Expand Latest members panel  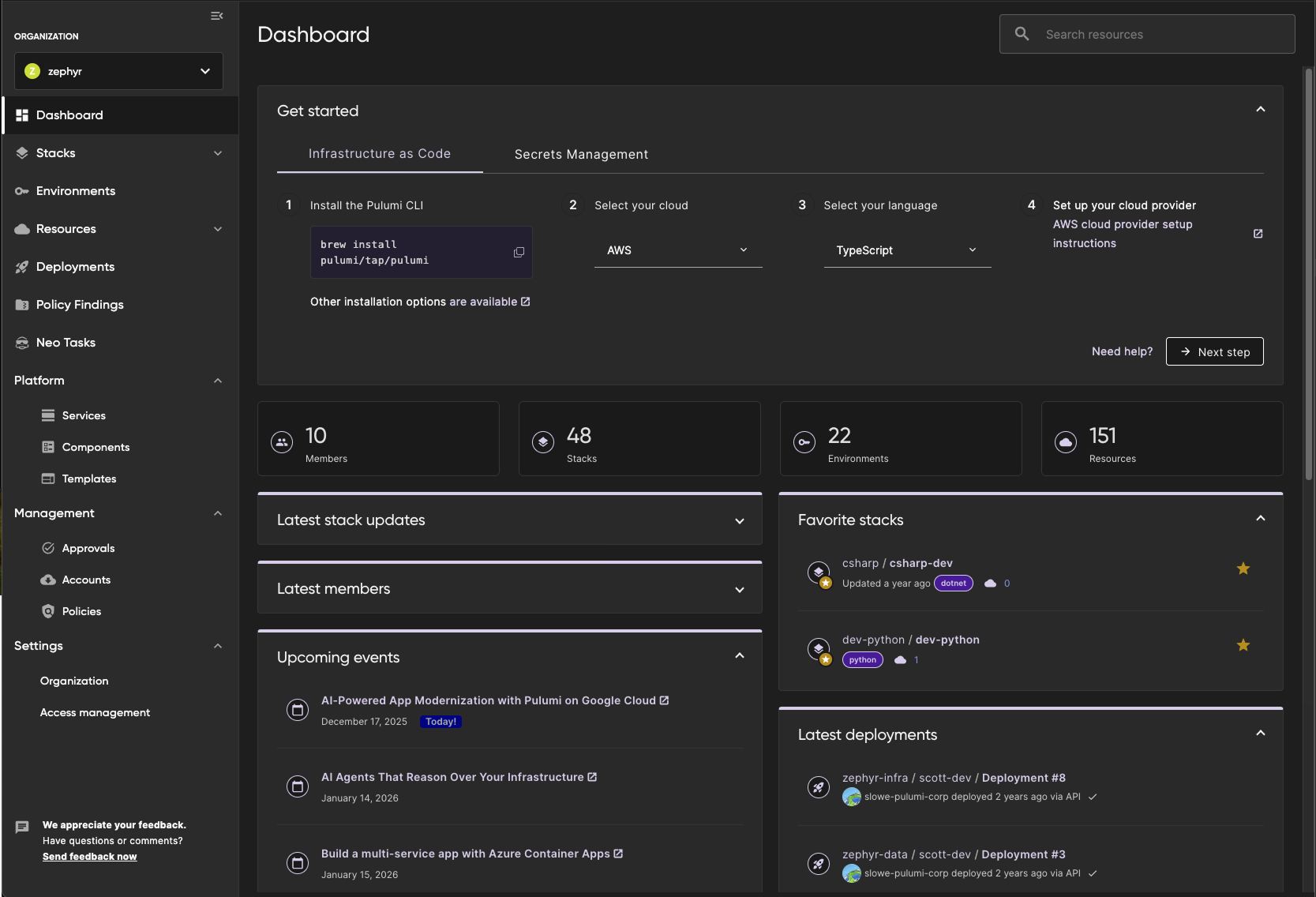pyautogui.click(x=740, y=590)
